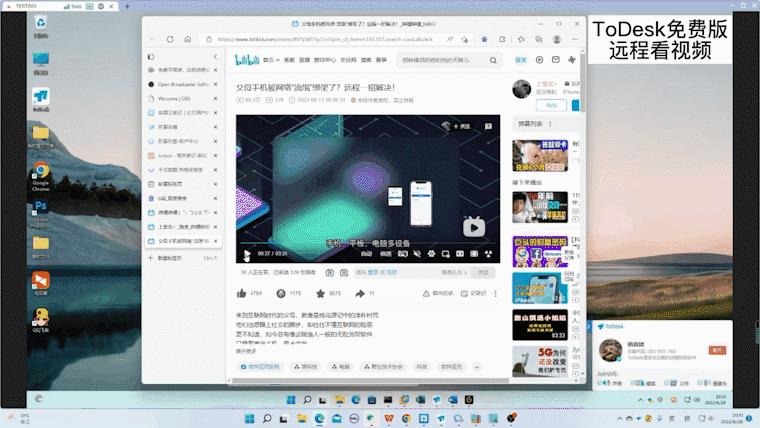Open the Edge three-dot menu

click(x=575, y=39)
